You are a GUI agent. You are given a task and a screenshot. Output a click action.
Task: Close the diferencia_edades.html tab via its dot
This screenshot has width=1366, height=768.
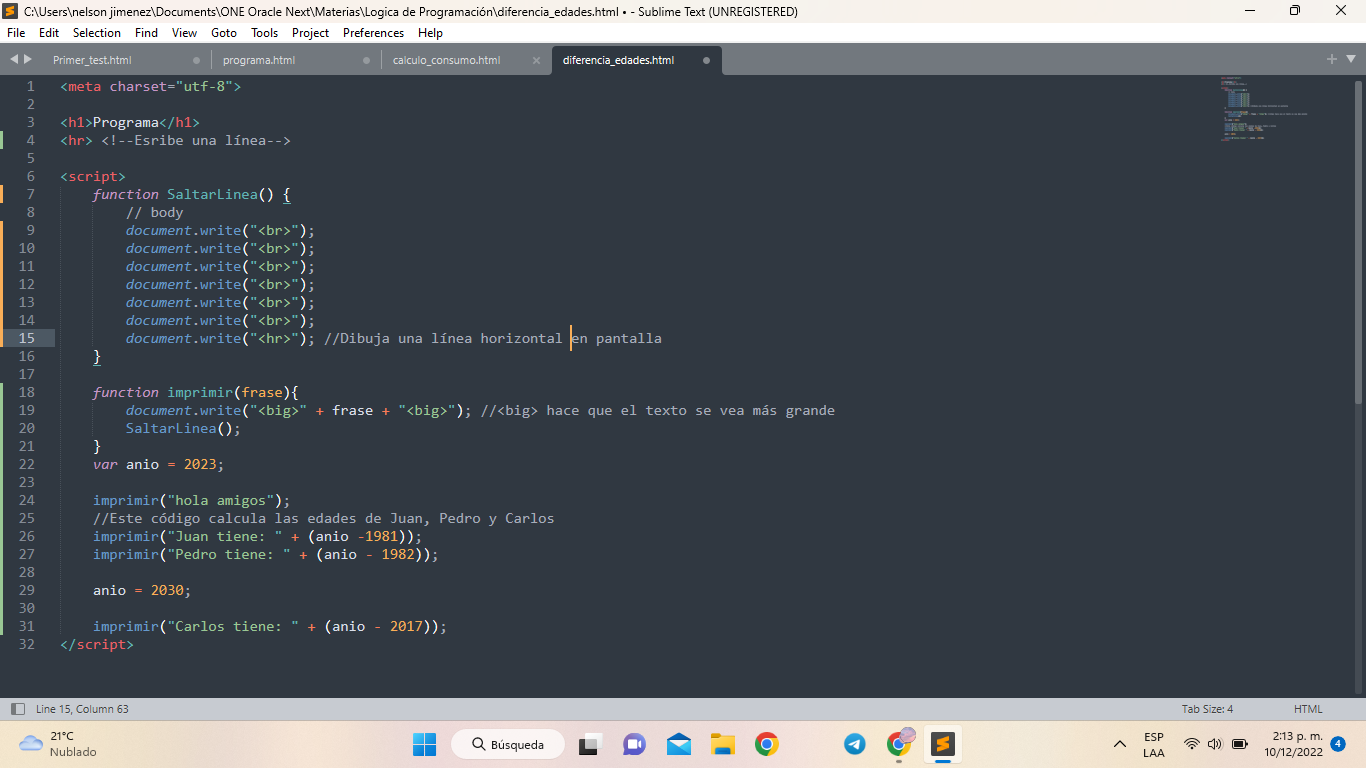[x=706, y=60]
